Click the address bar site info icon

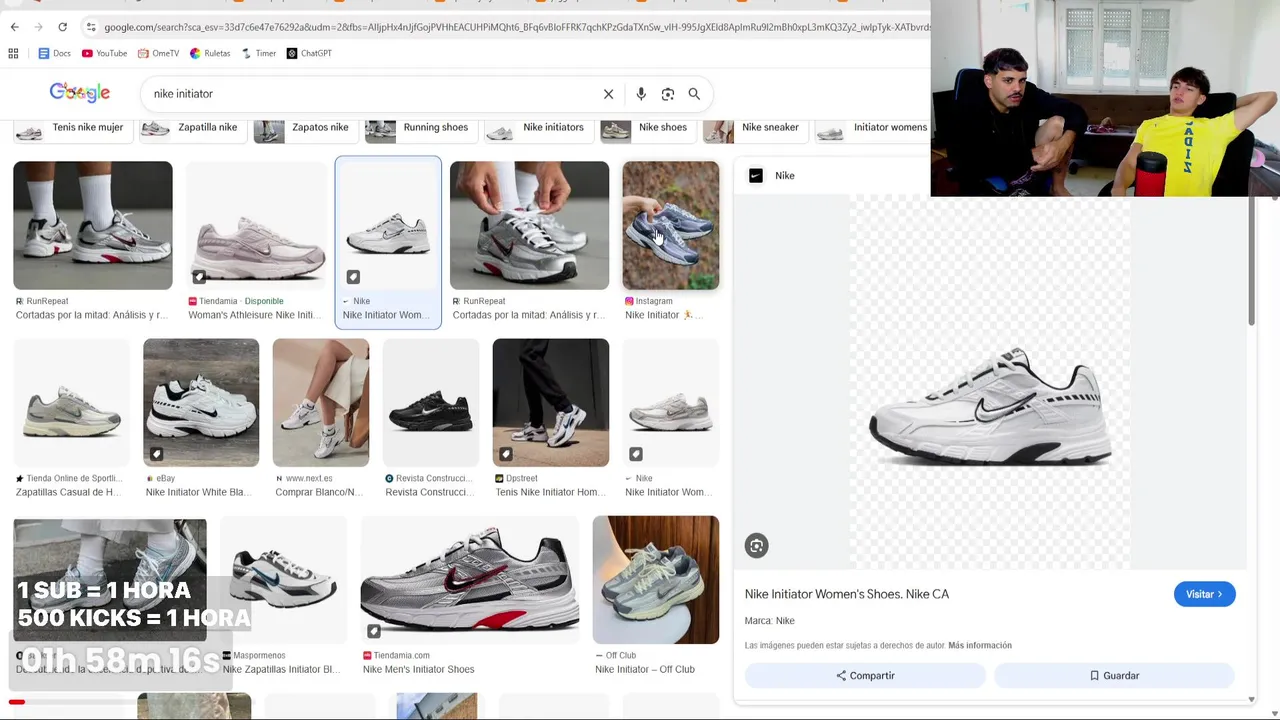tap(90, 27)
